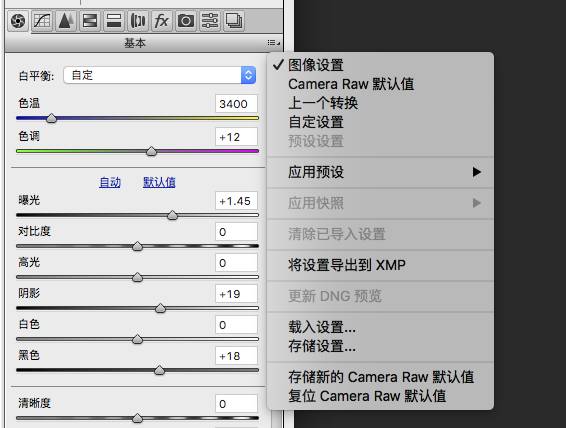Image resolution: width=566 pixels, height=428 pixels.
Task: Open the 基本 panel flyout menu icon
Action: click(273, 43)
